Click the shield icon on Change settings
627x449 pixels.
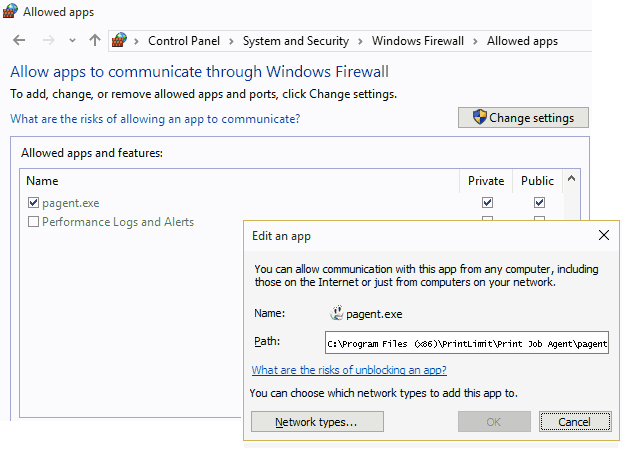coord(479,117)
